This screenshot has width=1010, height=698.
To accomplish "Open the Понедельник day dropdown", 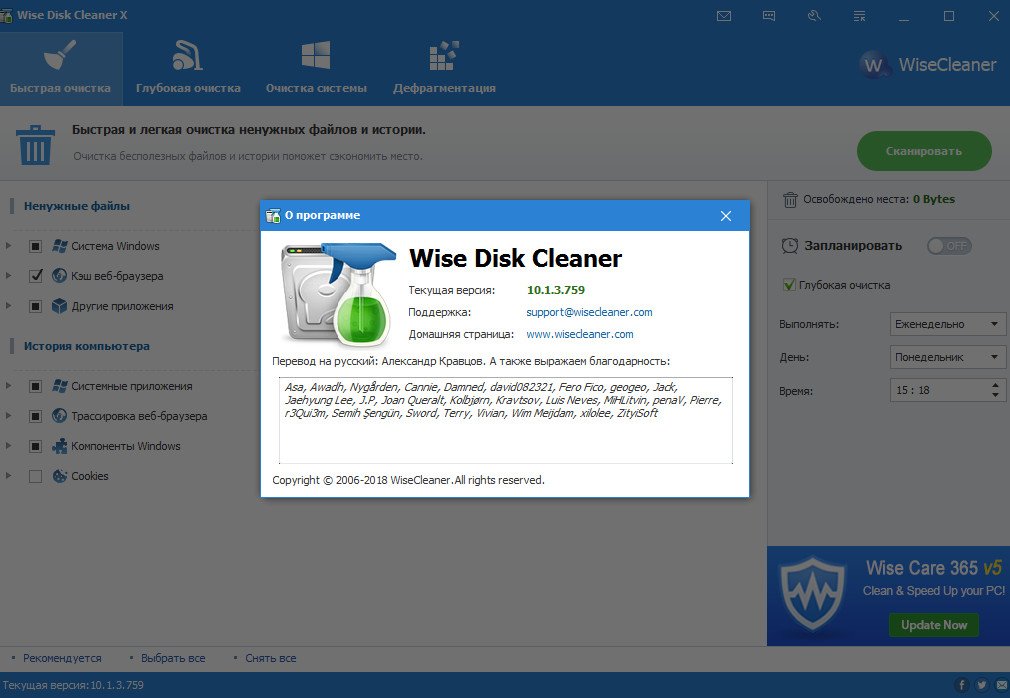I will tap(948, 357).
